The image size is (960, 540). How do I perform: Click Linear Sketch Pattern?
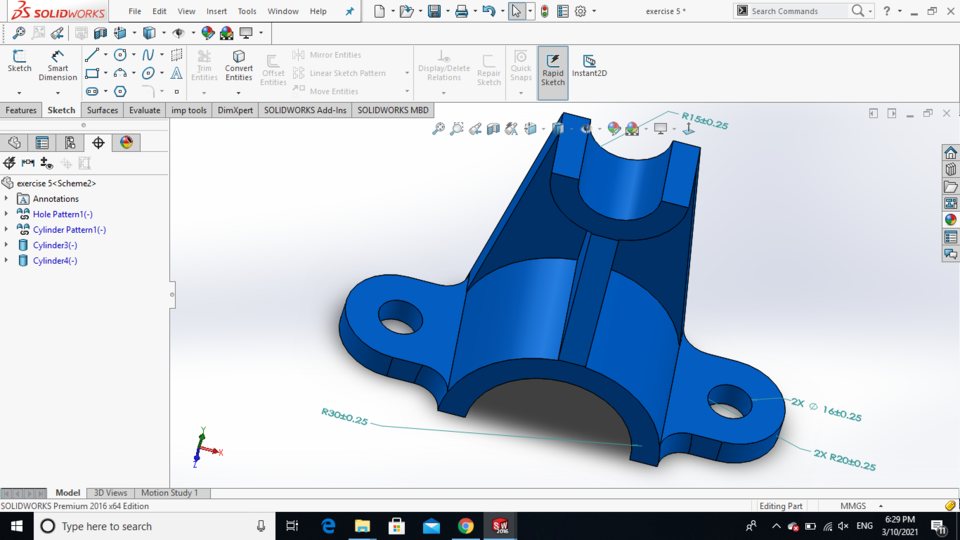[339, 73]
